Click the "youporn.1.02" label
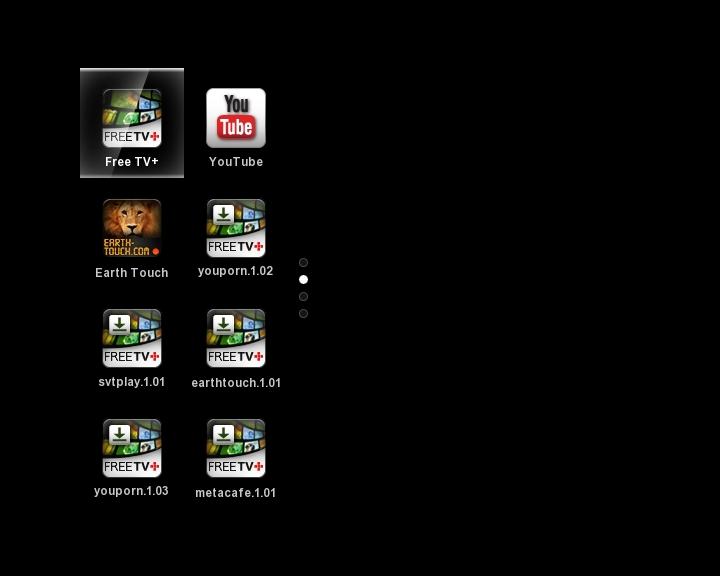720x576 pixels. [x=236, y=271]
